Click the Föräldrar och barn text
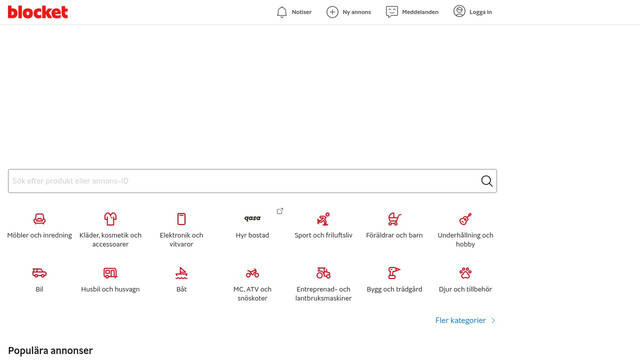Image resolution: width=640 pixels, height=360 pixels. (394, 235)
